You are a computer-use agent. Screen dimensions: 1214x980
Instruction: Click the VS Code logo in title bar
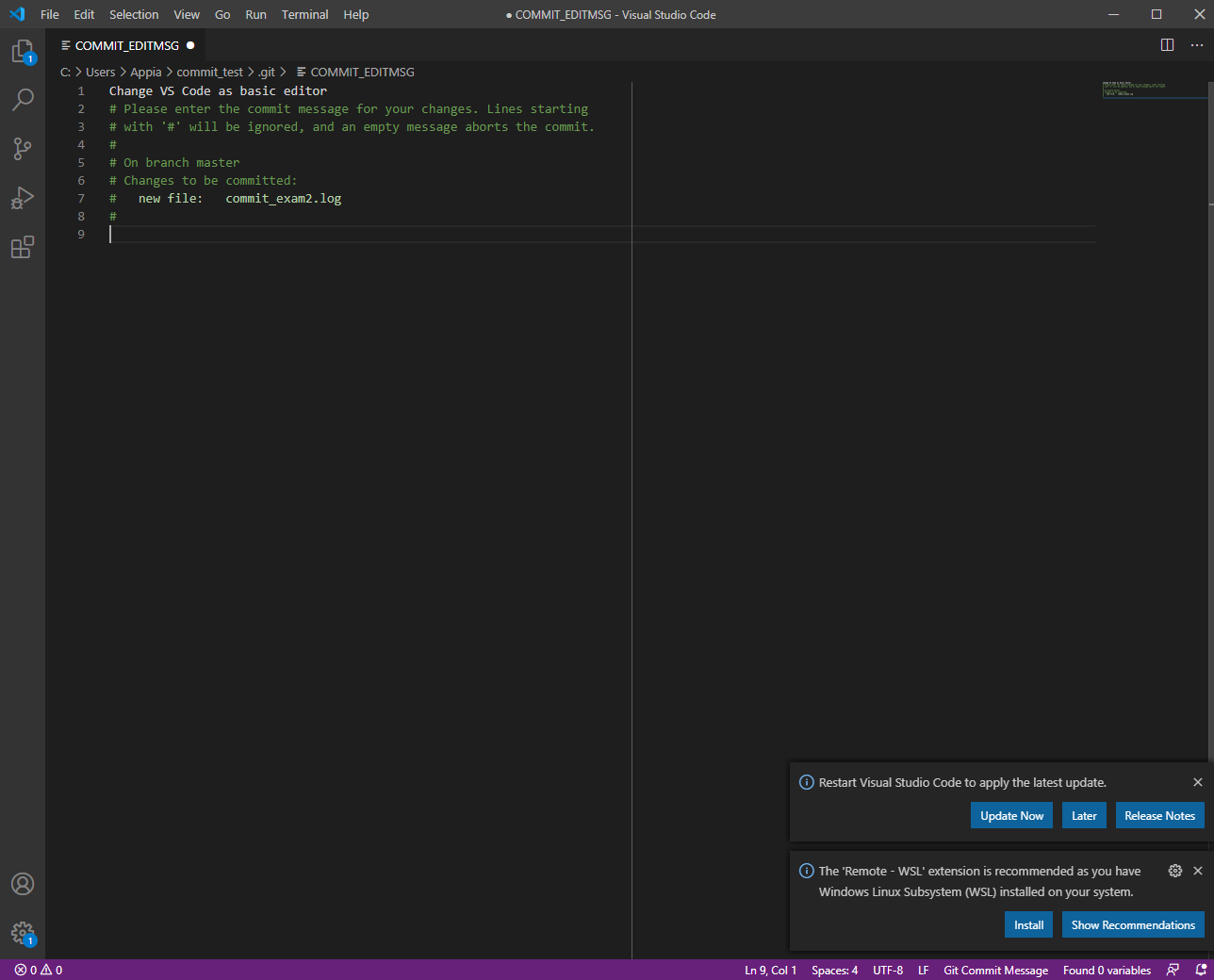(x=17, y=14)
